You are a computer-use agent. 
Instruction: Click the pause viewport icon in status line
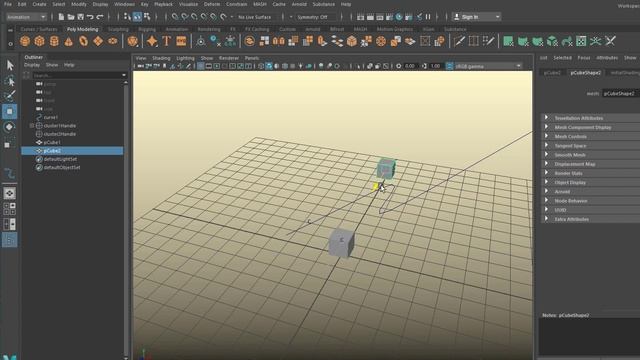pyautogui.click(x=428, y=17)
